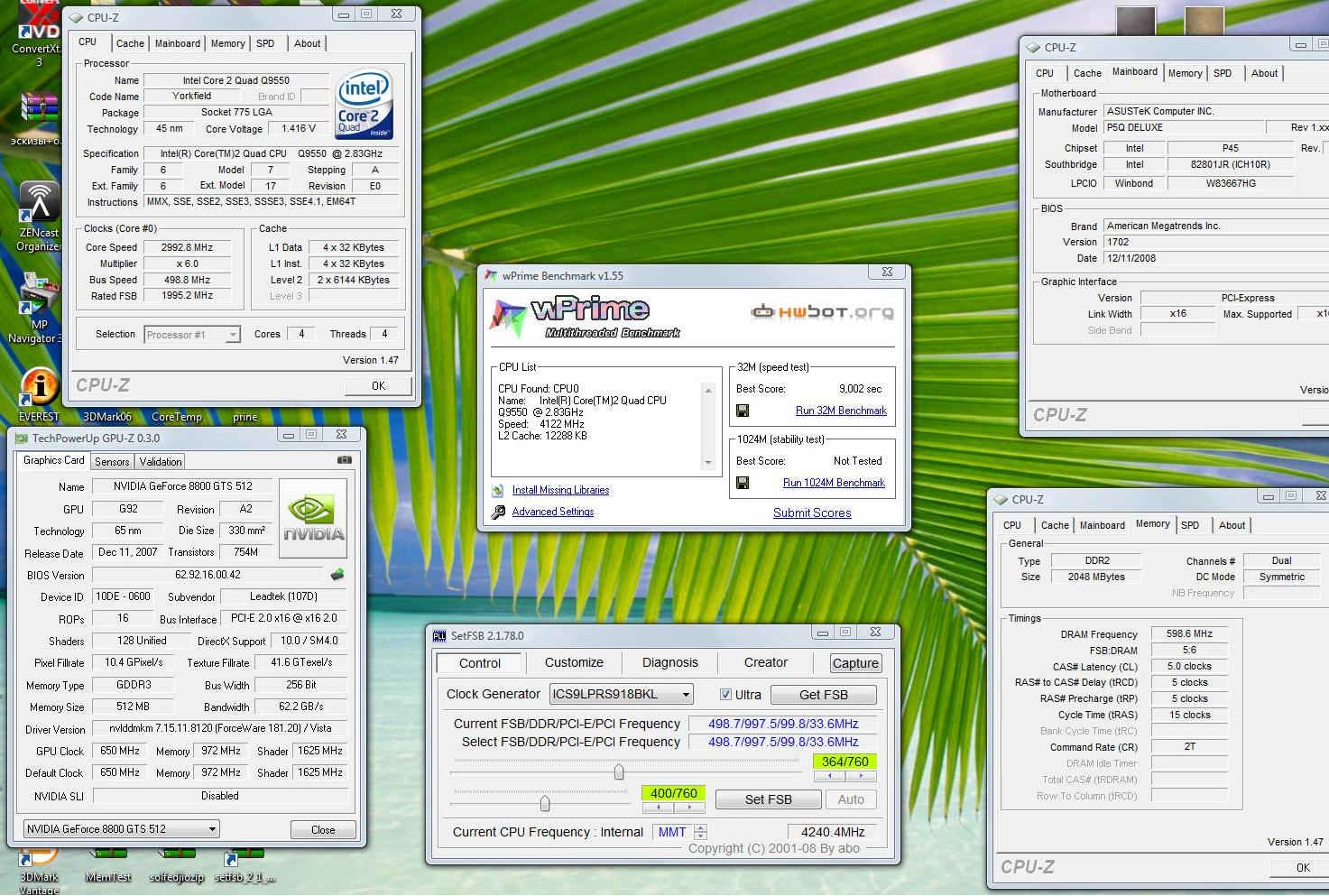
Task: Open the Processor #1 selection dropdown in CPU-Z
Action: (x=233, y=335)
